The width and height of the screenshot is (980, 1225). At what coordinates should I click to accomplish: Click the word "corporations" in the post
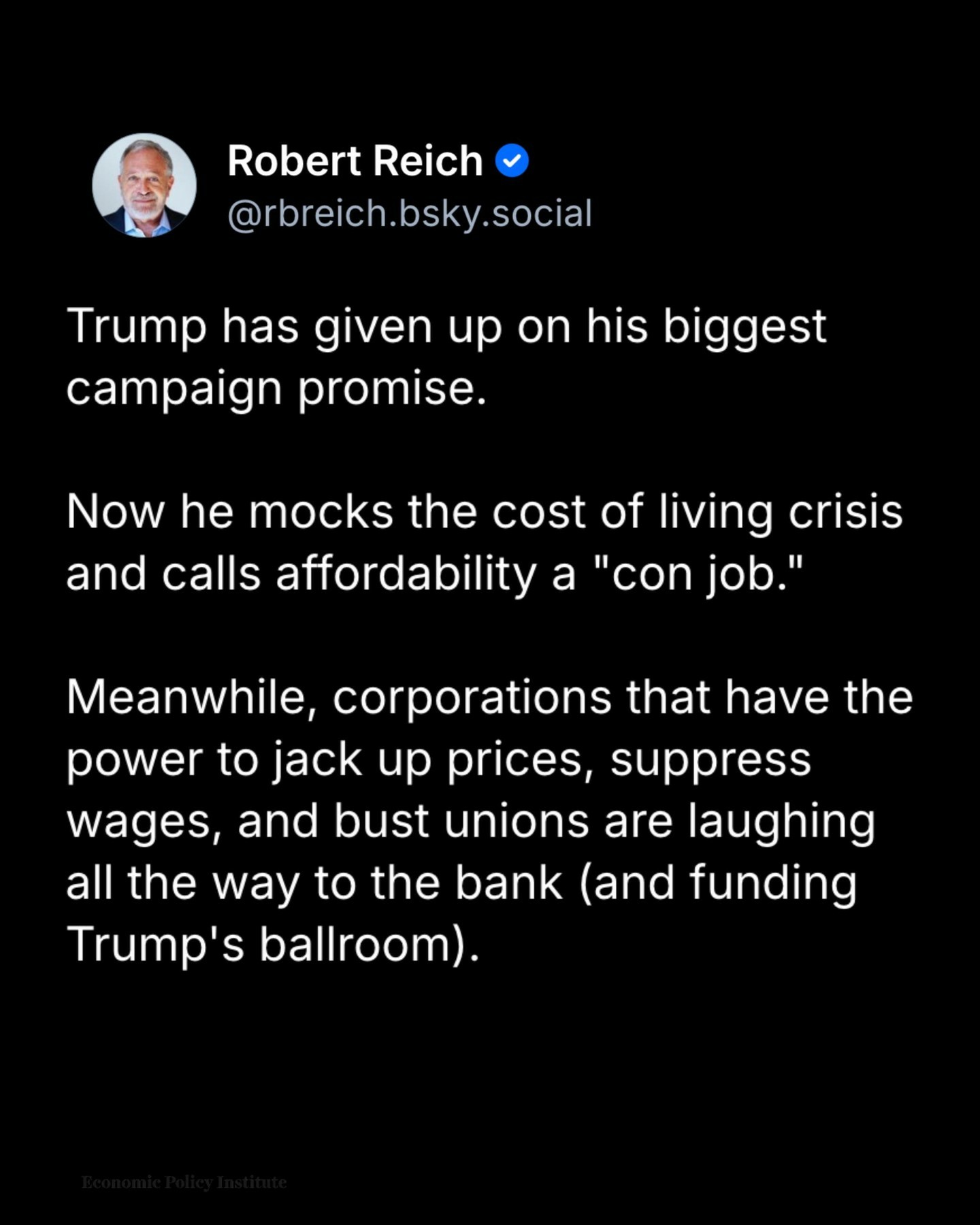click(472, 698)
